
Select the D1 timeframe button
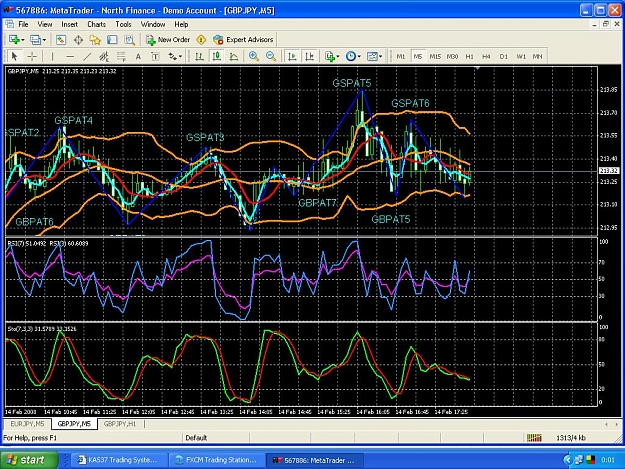[504, 57]
